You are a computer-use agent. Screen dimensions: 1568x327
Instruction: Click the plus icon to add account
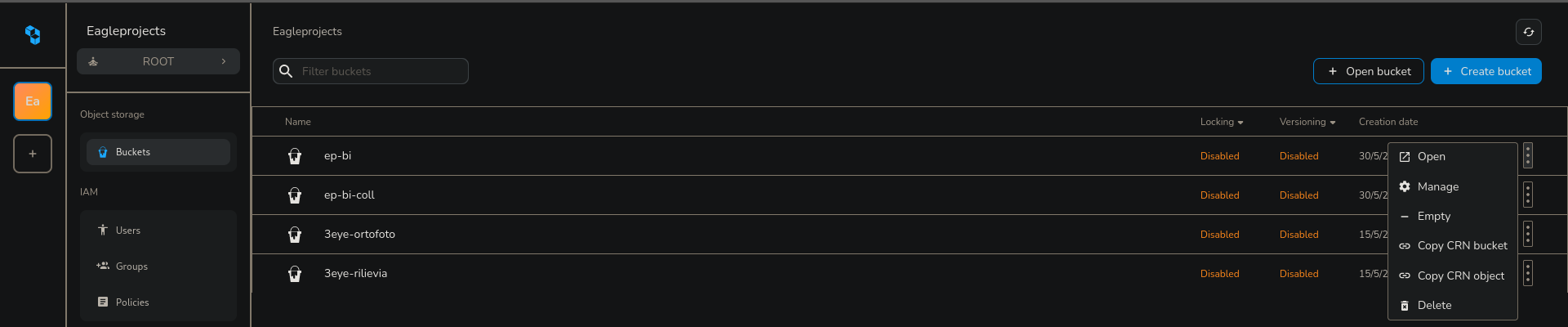coord(33,154)
